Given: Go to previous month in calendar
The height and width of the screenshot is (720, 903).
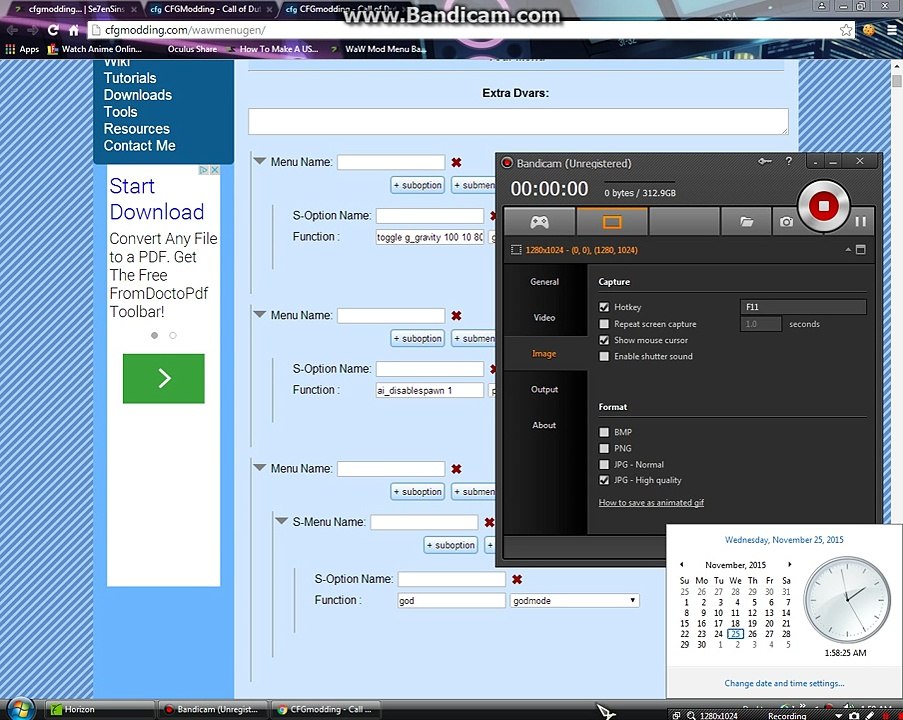Looking at the screenshot, I should click(682, 564).
